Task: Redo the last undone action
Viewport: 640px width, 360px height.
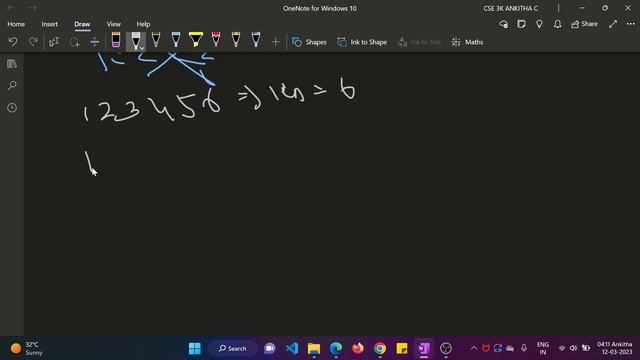Action: pos(33,42)
